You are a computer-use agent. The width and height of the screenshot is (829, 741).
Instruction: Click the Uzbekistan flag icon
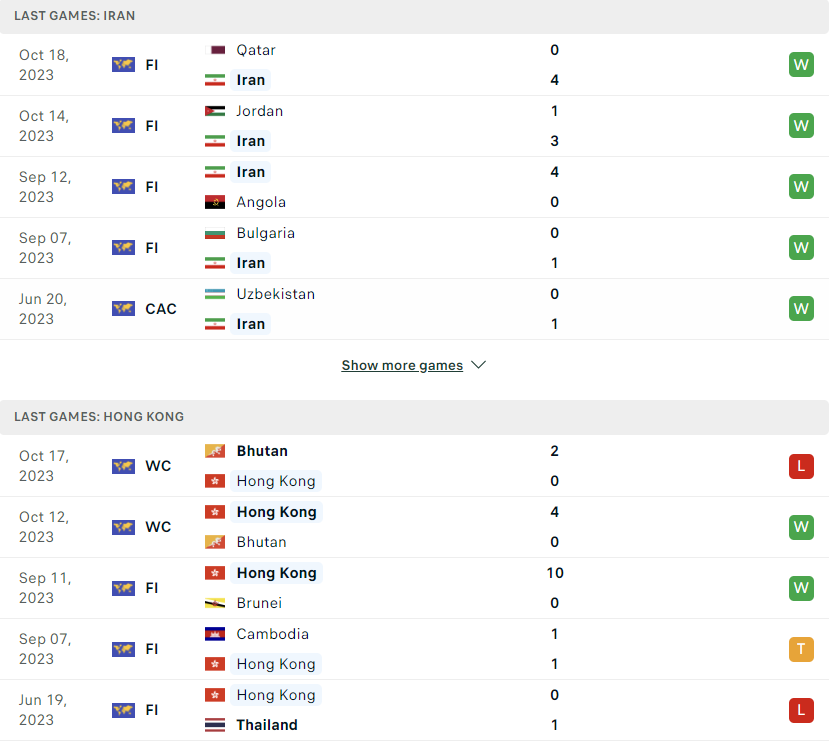215,294
